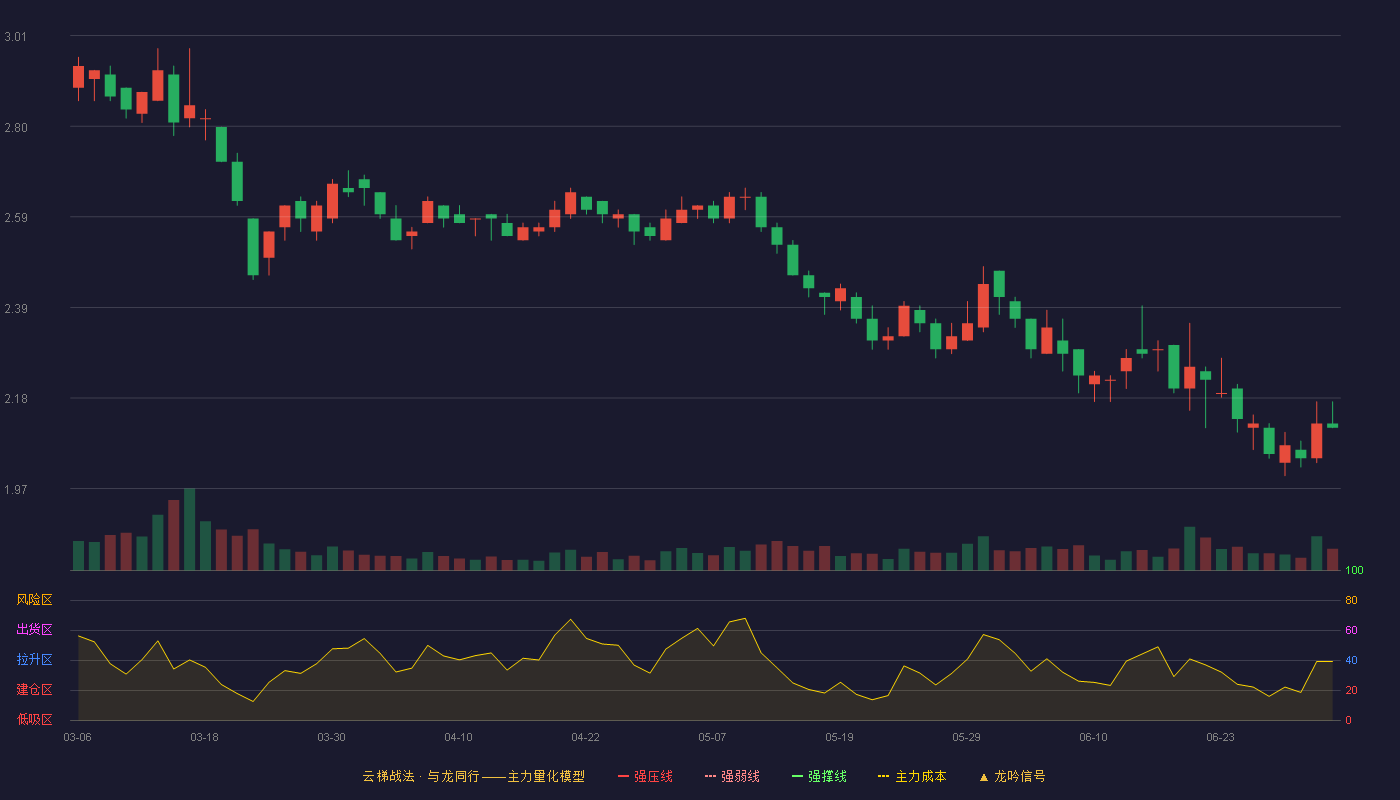1400x800 pixels.
Task: Toggle the 强弱线 legend series
Action: [732, 776]
